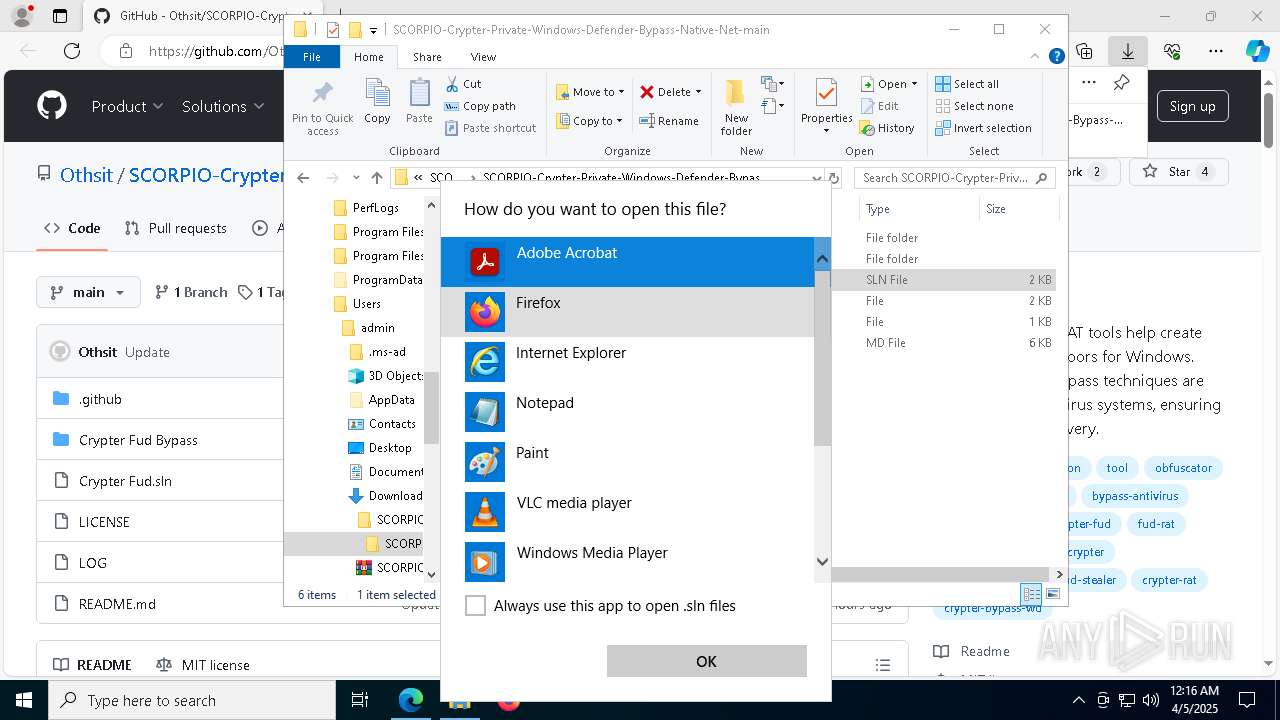Expand the Open button dropdown arrow
The image size is (1280, 720).
coord(915,84)
